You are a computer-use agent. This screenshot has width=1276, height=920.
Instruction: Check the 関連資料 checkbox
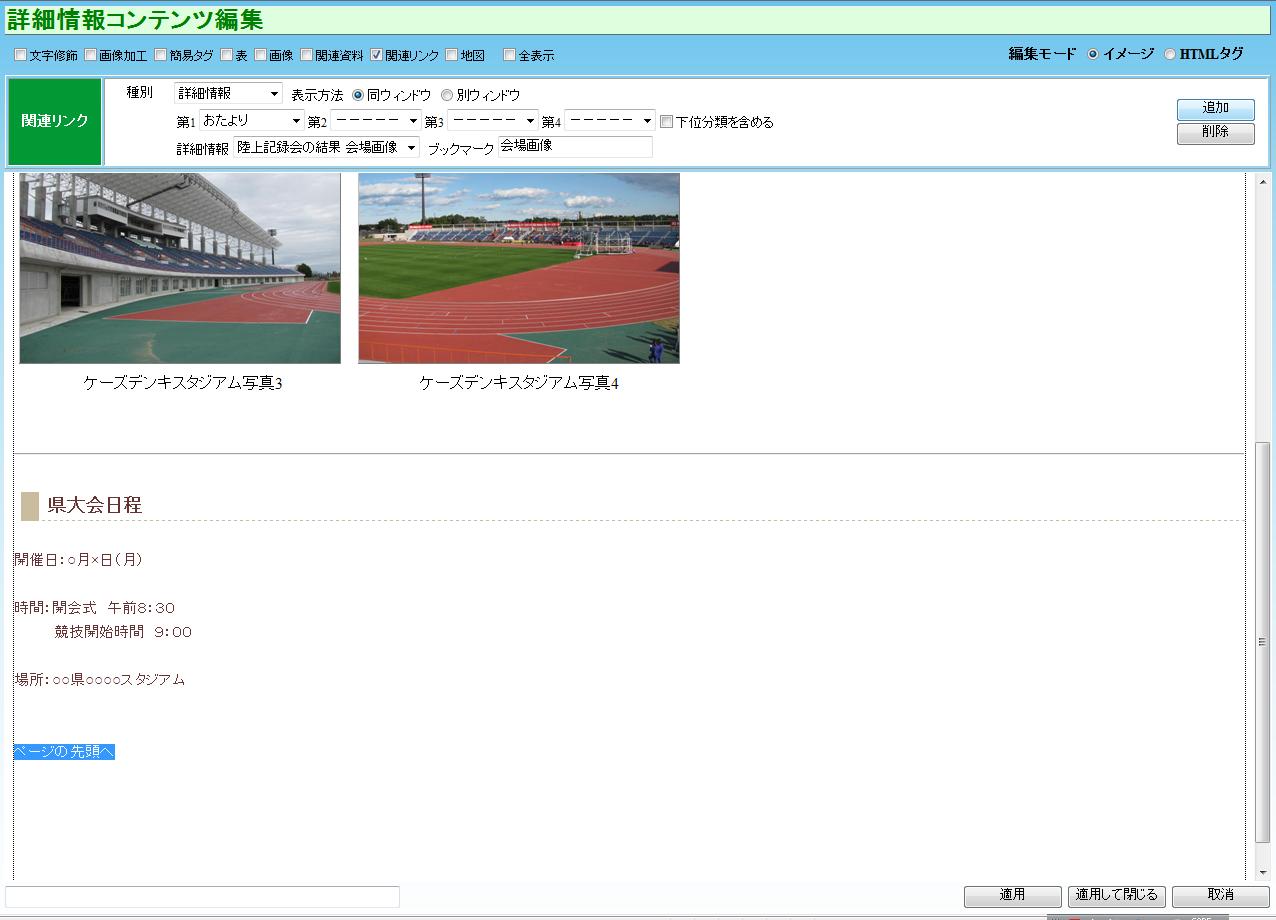pos(307,55)
